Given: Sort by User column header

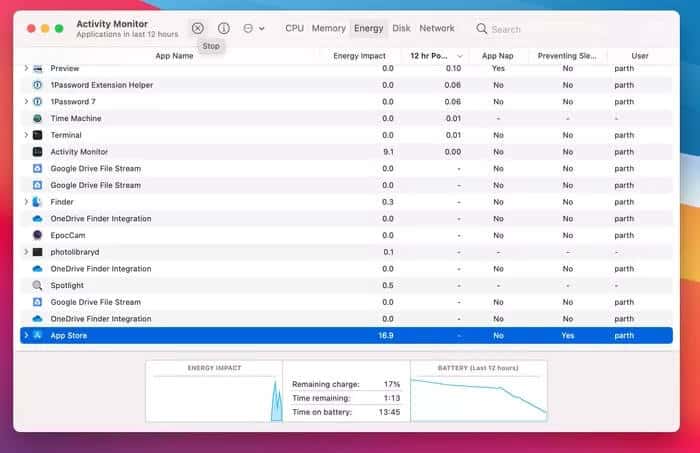Looking at the screenshot, I should click(640, 56).
